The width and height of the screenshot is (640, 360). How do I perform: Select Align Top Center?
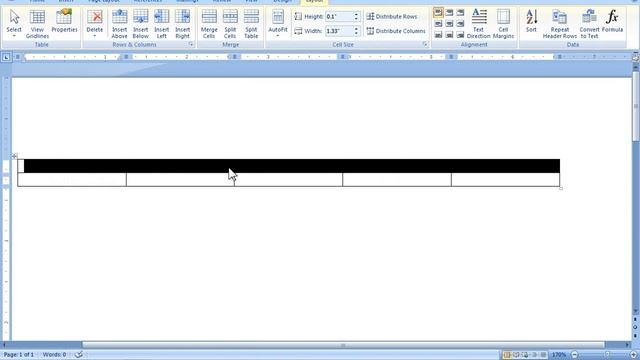click(x=449, y=13)
